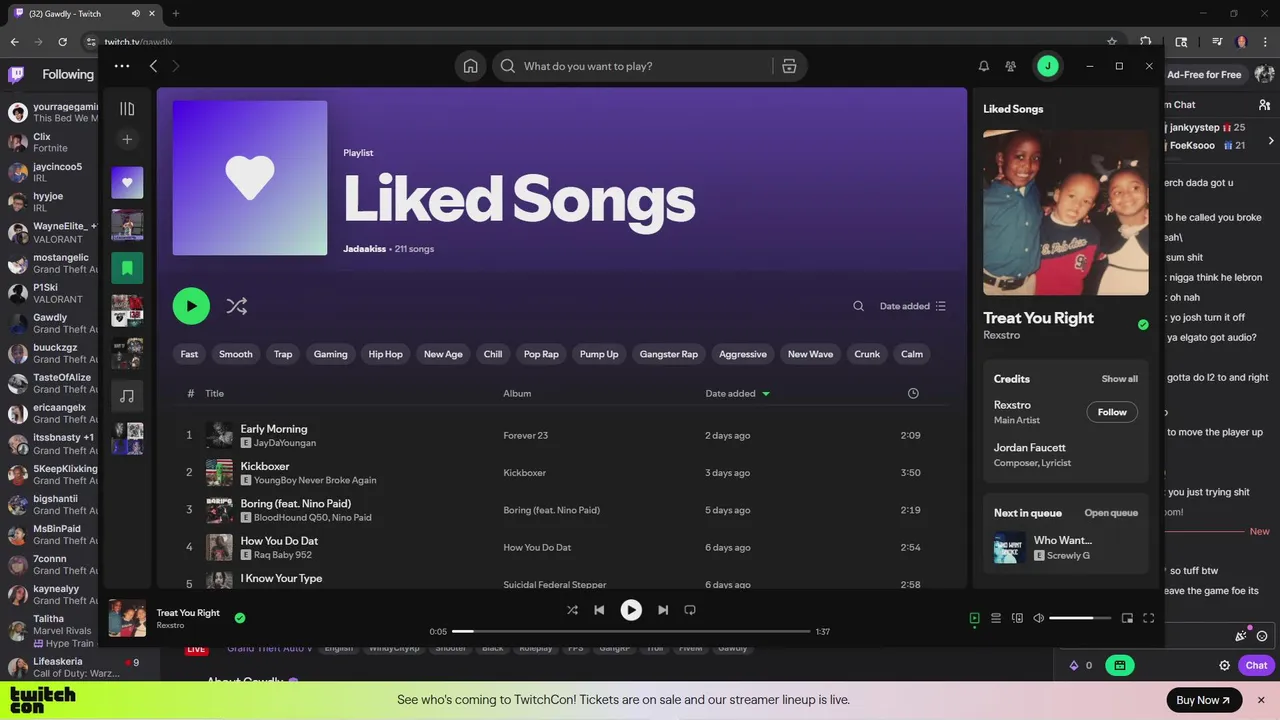Open Treat You Right album art
Viewport: 1280px width, 720px height.
click(x=1066, y=212)
